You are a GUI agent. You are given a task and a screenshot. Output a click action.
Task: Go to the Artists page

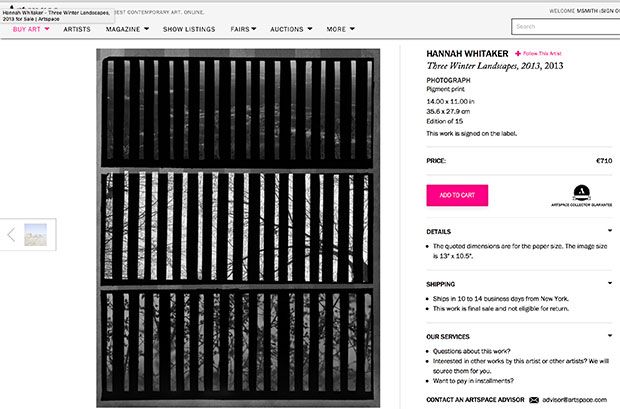[77, 29]
